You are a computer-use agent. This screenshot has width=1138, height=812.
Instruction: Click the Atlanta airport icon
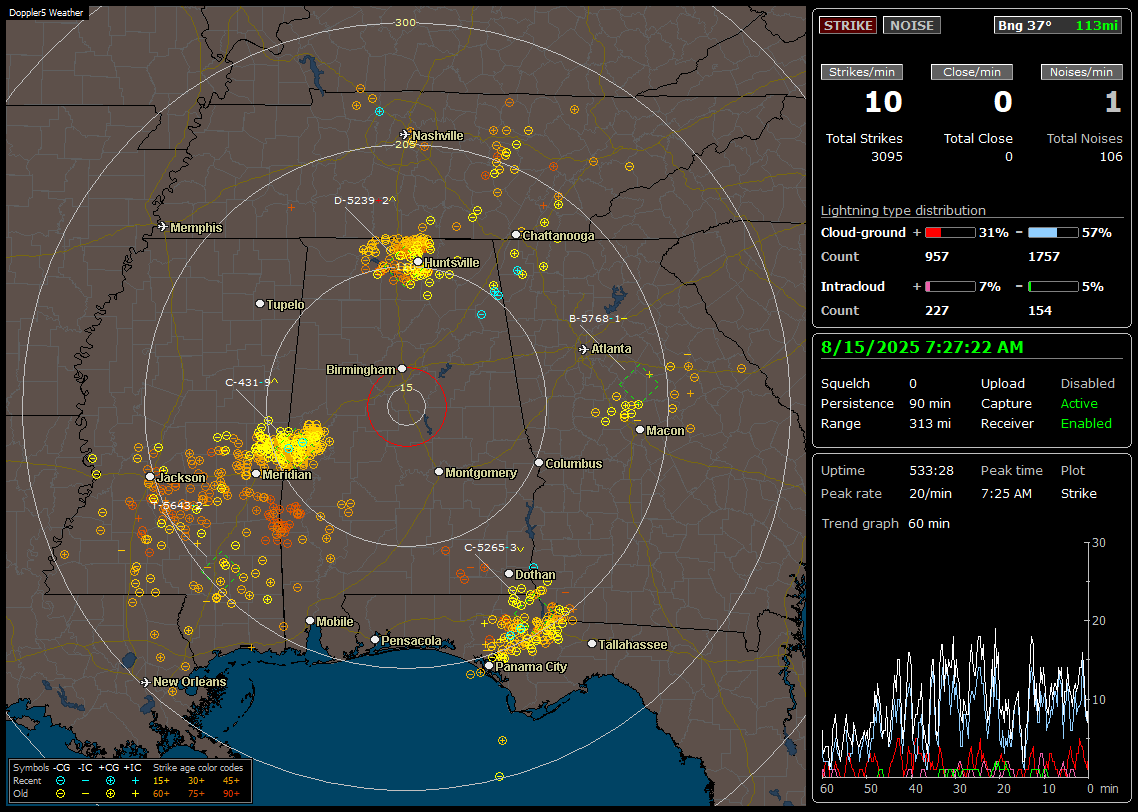(x=584, y=349)
